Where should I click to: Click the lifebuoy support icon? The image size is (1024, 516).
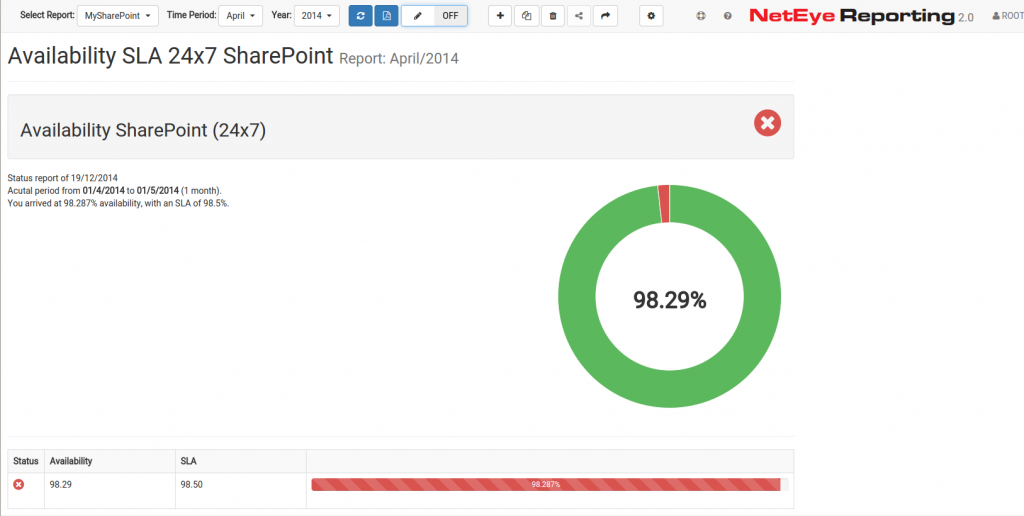701,16
